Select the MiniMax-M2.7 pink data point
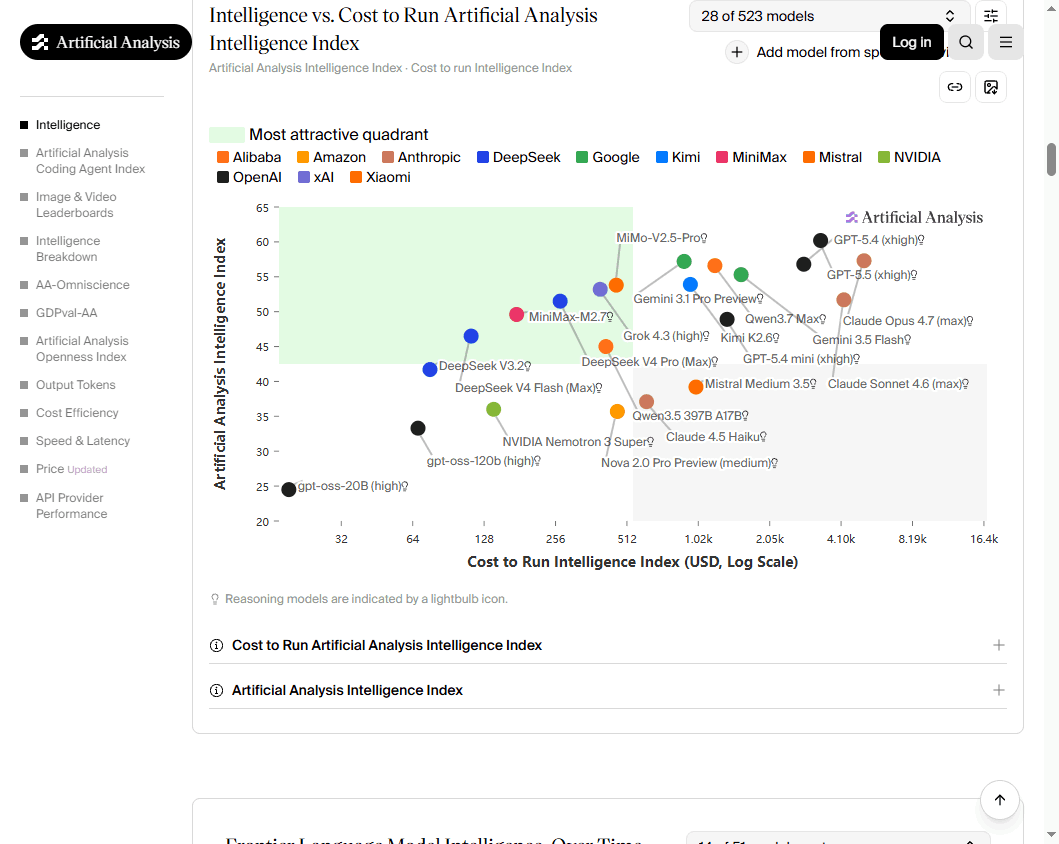This screenshot has width=1059, height=844. tap(516, 315)
